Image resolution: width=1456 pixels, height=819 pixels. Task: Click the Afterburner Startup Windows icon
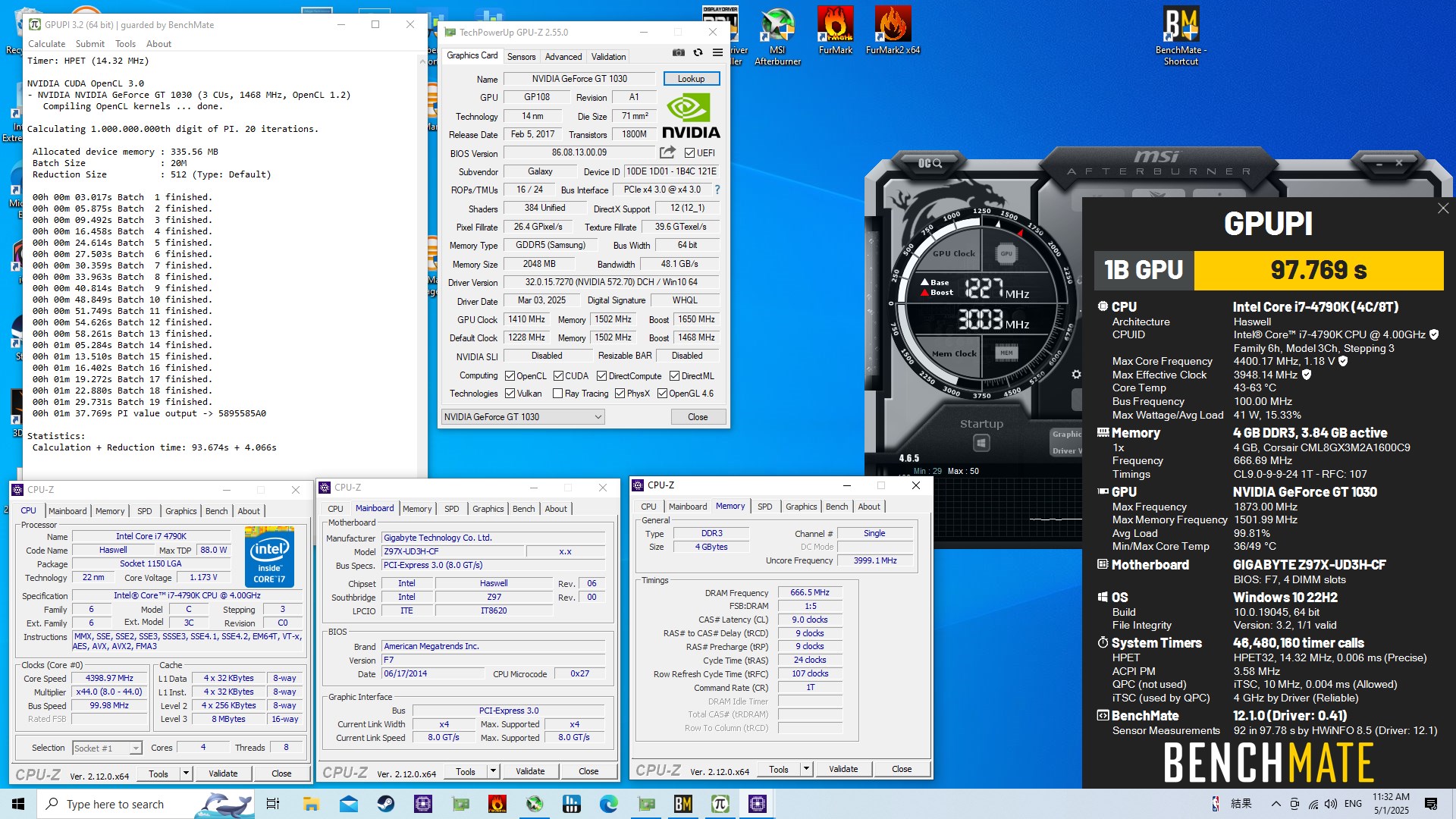[x=981, y=442]
